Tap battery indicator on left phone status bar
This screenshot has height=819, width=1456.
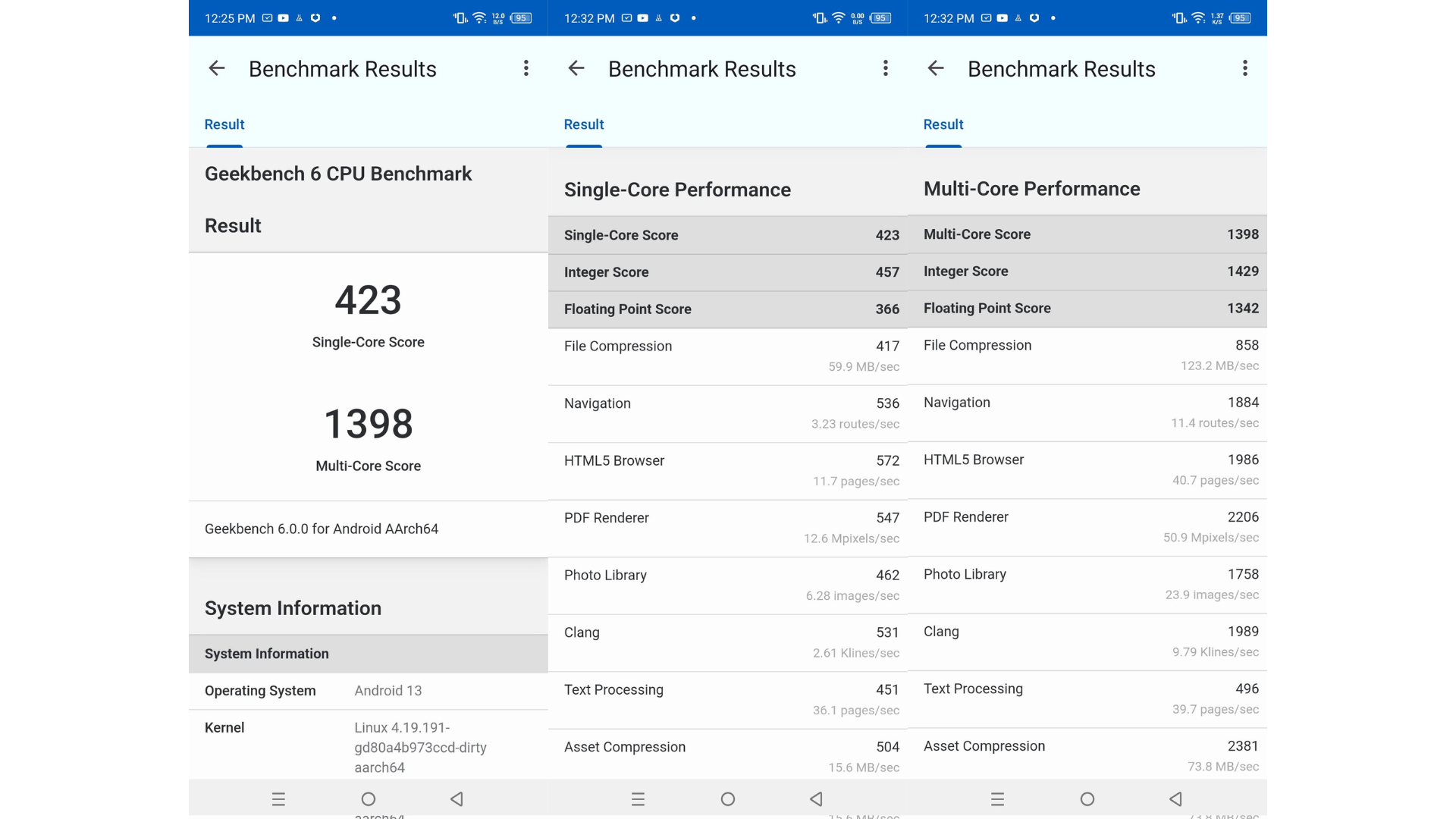tap(521, 18)
